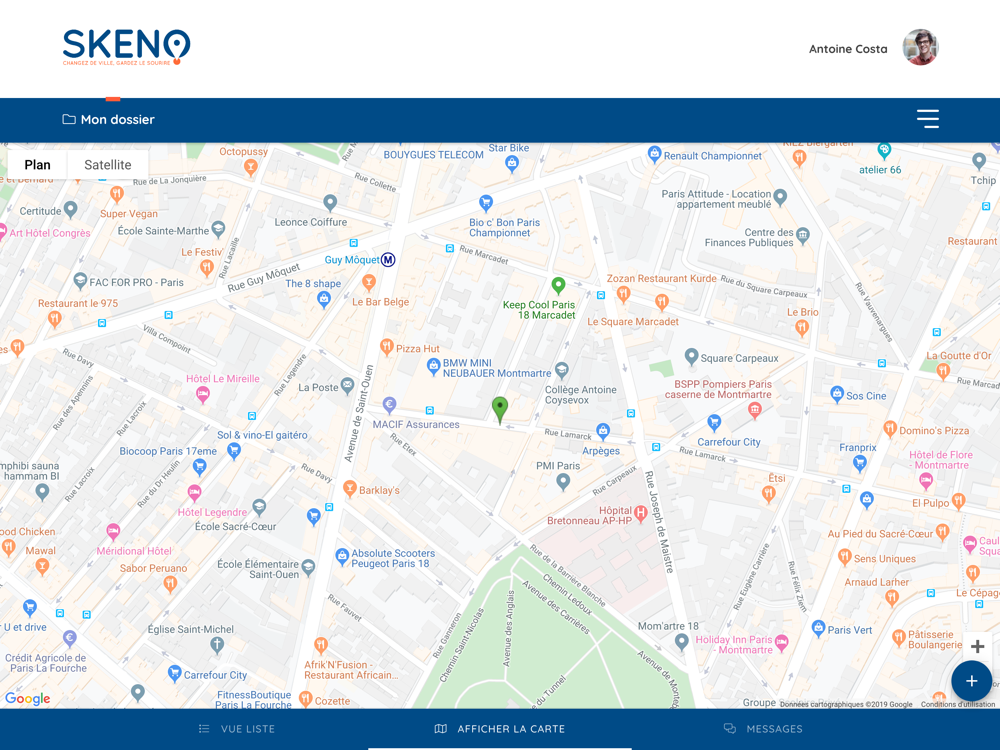The image size is (1000, 750).
Task: Click Leonce Coiffure location marker
Action: pos(330,202)
